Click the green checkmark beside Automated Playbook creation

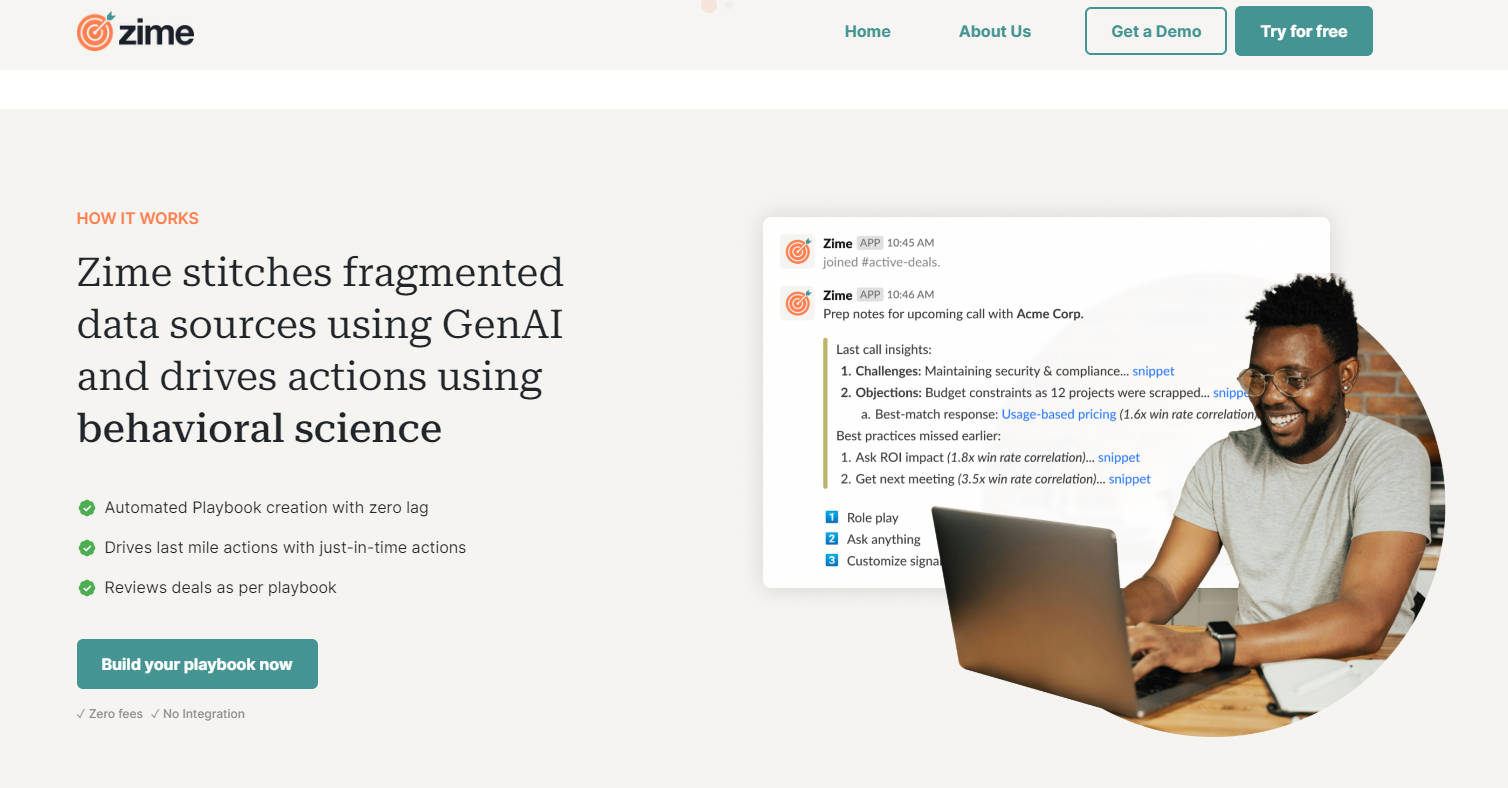pyautogui.click(x=87, y=508)
